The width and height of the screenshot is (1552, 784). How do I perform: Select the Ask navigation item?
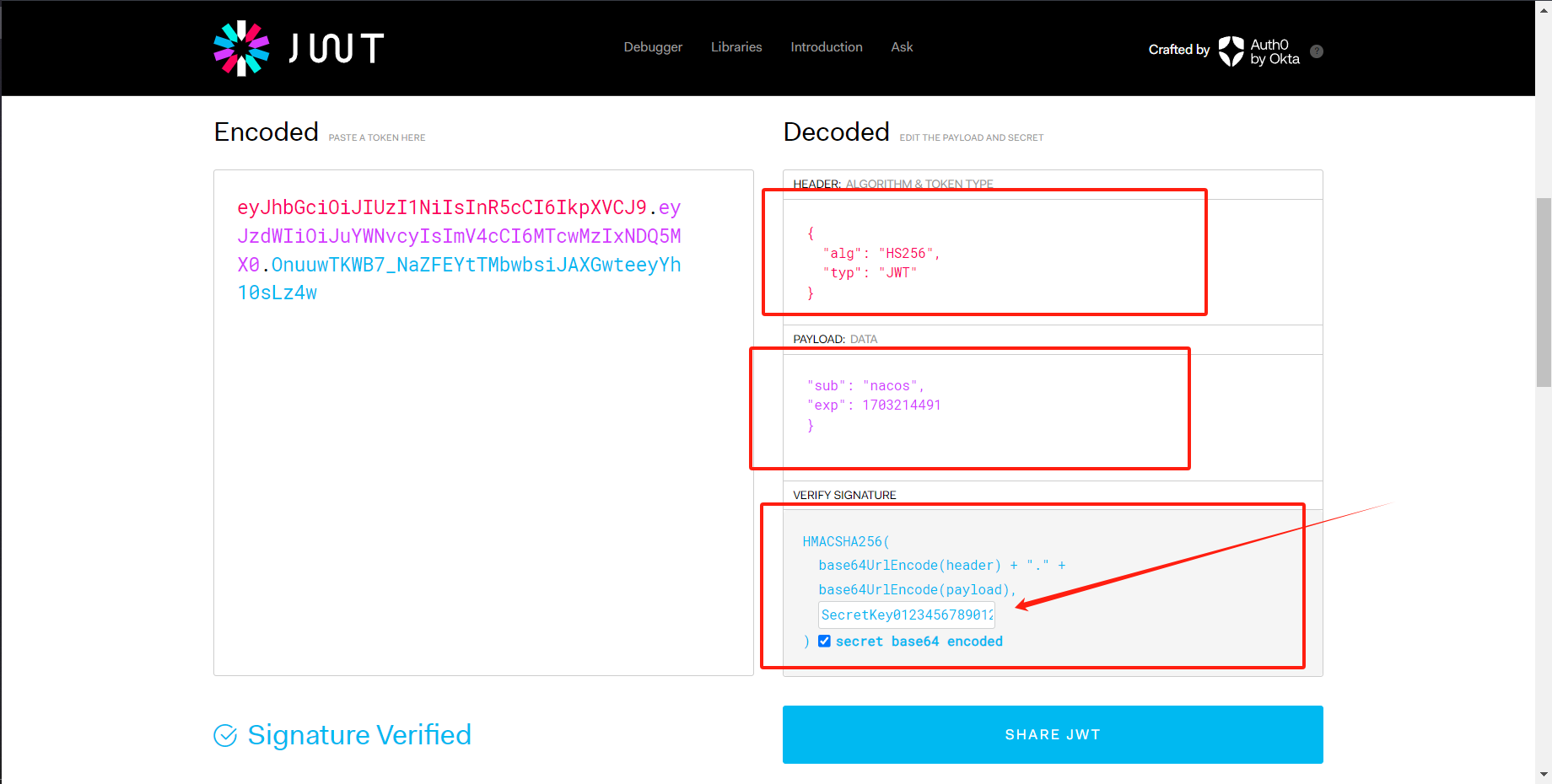pos(902,47)
